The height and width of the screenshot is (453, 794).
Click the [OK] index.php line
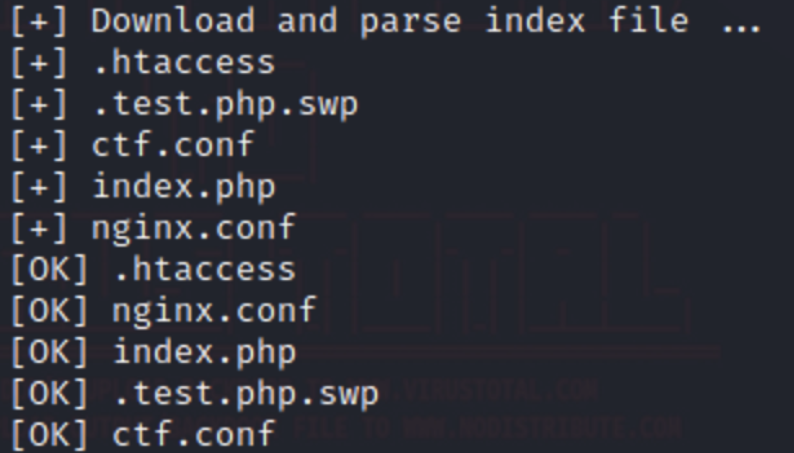pyautogui.click(x=153, y=353)
